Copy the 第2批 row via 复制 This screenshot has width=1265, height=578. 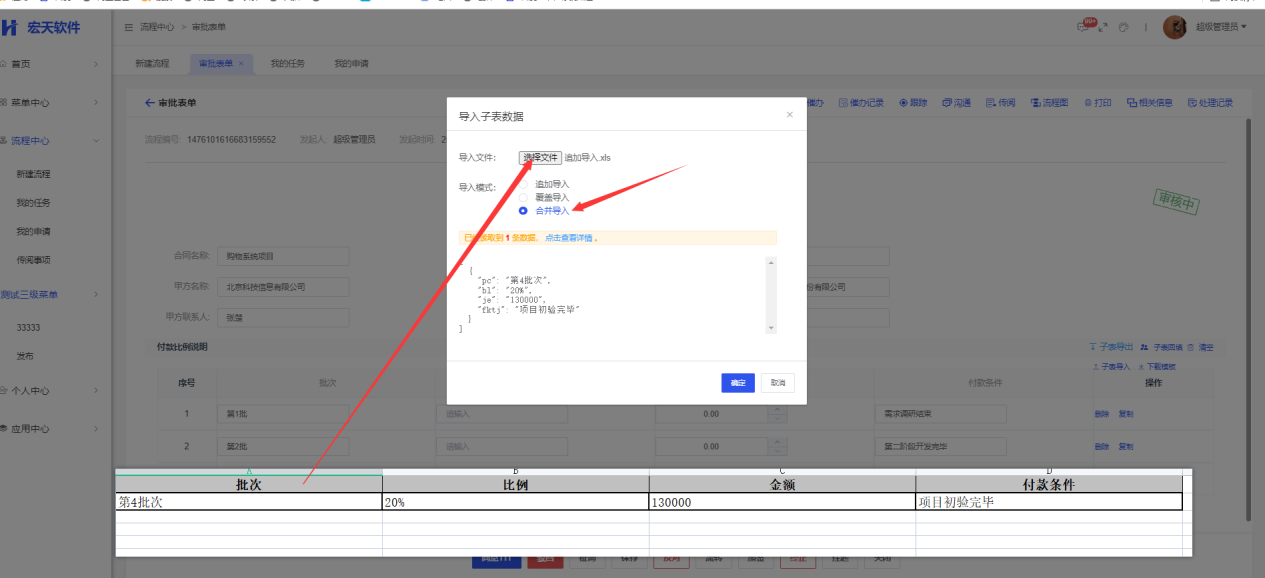pyautogui.click(x=1126, y=446)
